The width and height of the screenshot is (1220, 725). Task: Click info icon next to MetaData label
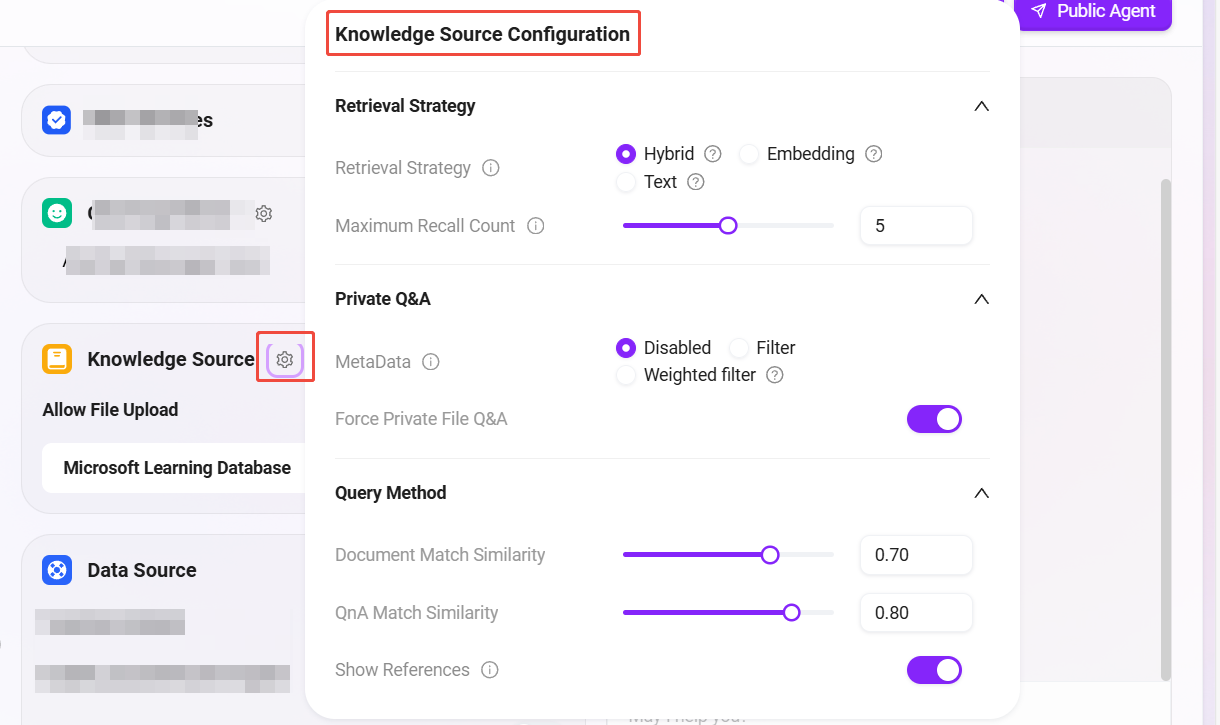431,362
